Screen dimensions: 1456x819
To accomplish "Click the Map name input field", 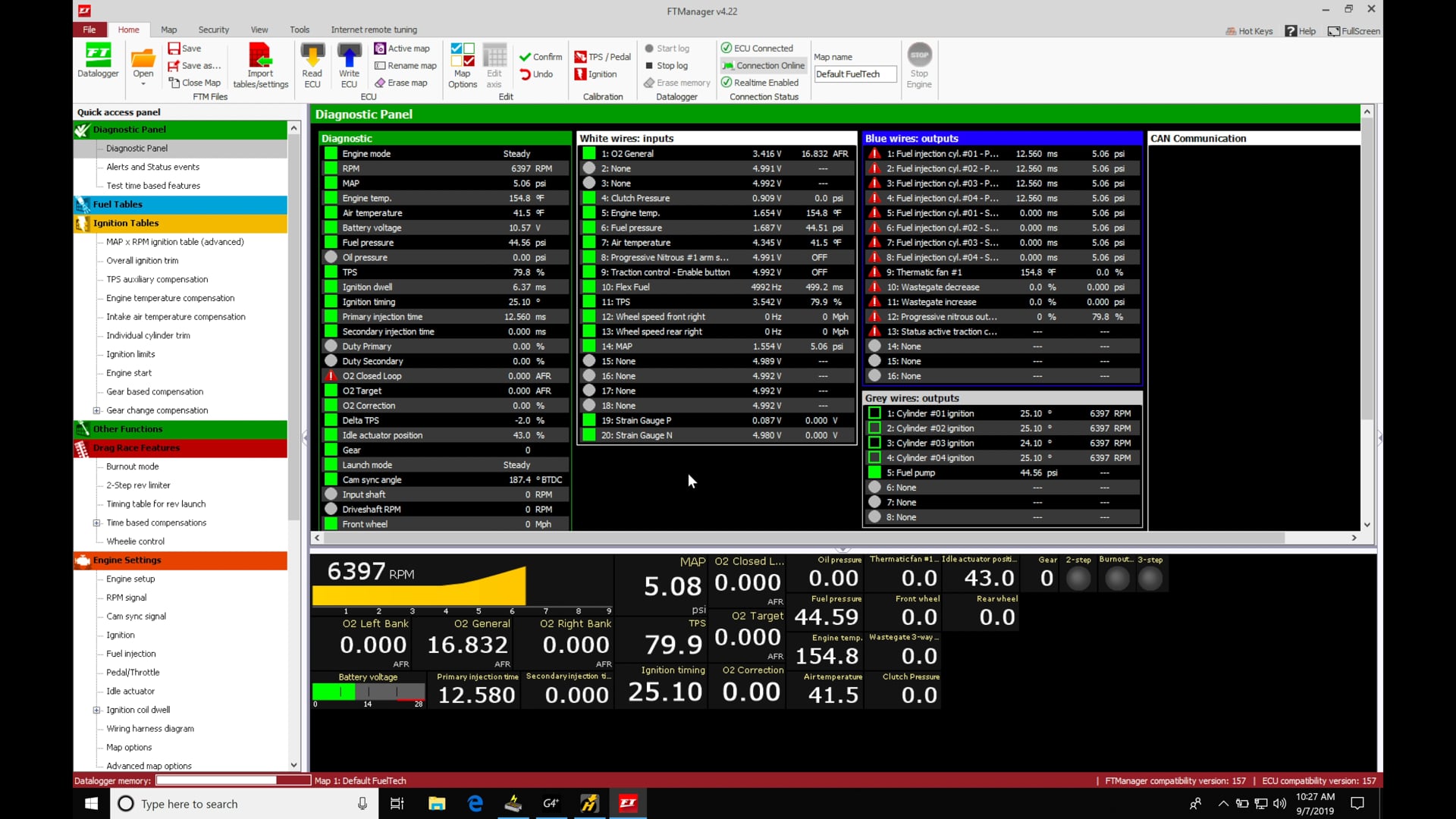I will pyautogui.click(x=855, y=74).
